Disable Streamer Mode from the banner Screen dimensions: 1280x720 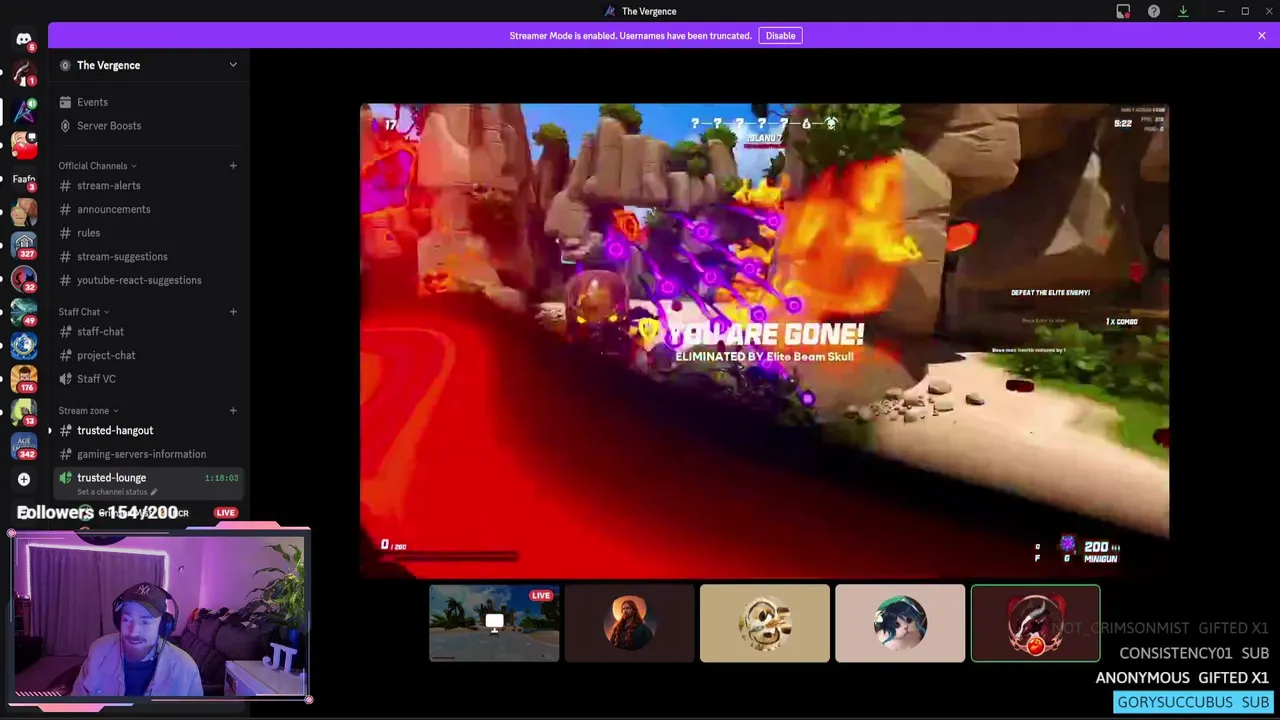[780, 35]
